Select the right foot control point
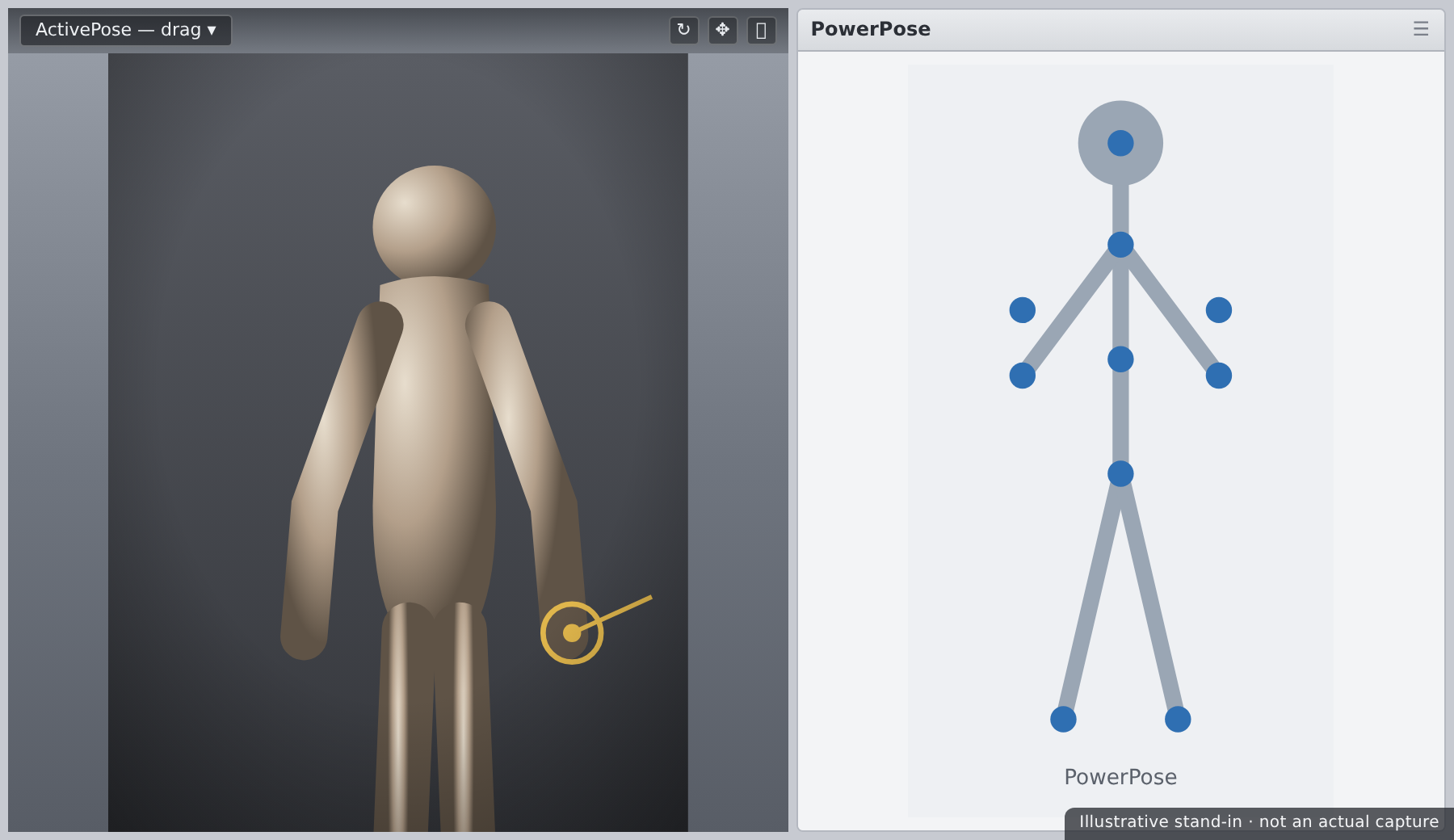This screenshot has width=1454, height=840. [x=1178, y=719]
